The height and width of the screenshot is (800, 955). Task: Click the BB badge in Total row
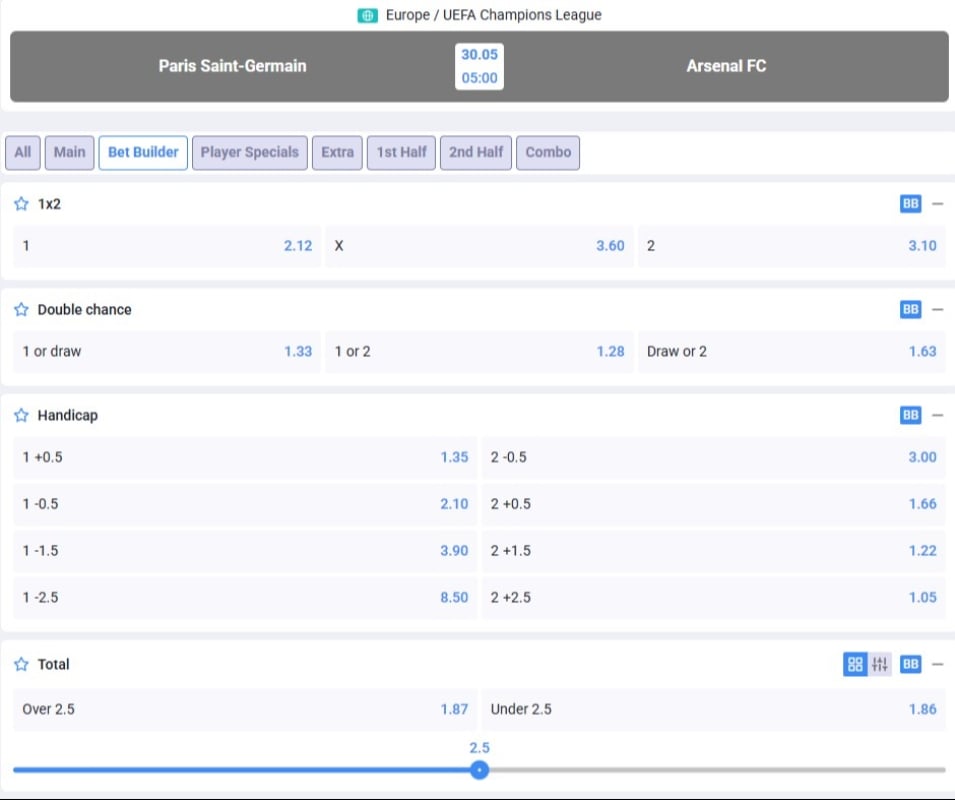point(911,664)
